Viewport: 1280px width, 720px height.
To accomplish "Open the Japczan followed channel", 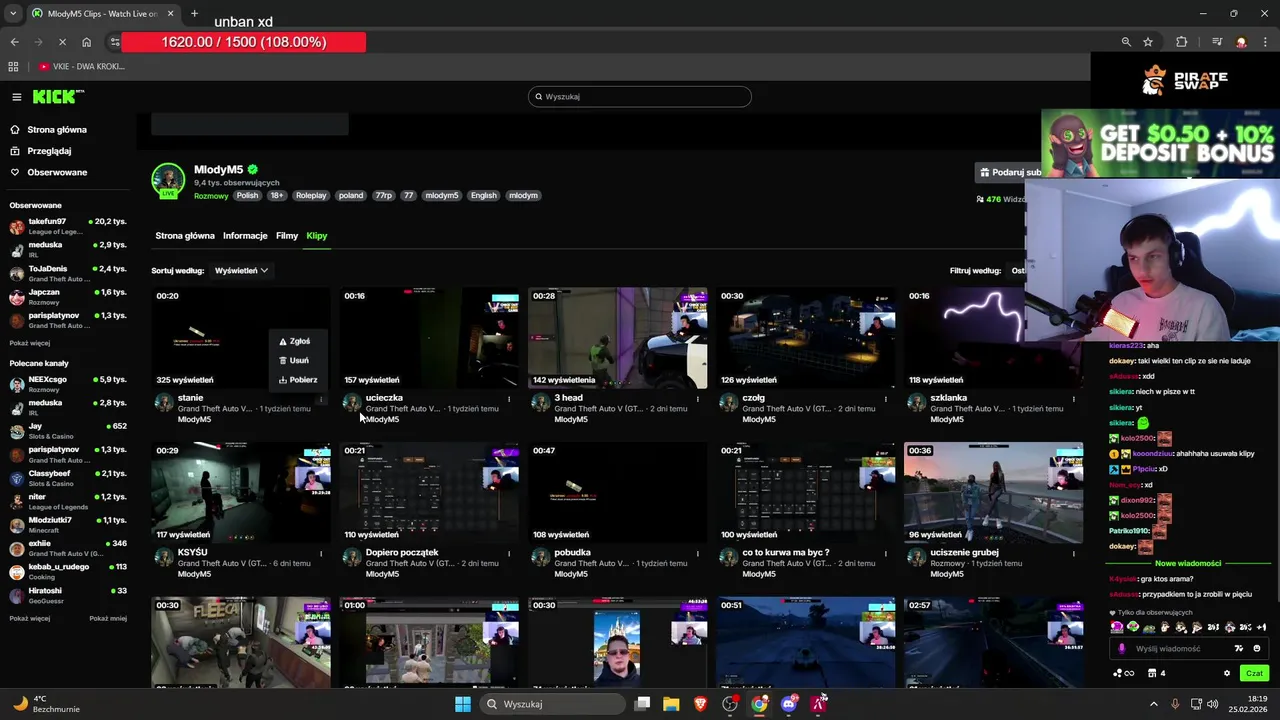I will click(68, 297).
